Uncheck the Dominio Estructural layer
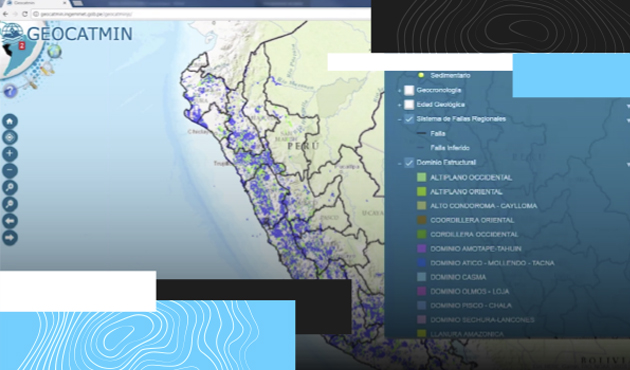 tap(409, 163)
